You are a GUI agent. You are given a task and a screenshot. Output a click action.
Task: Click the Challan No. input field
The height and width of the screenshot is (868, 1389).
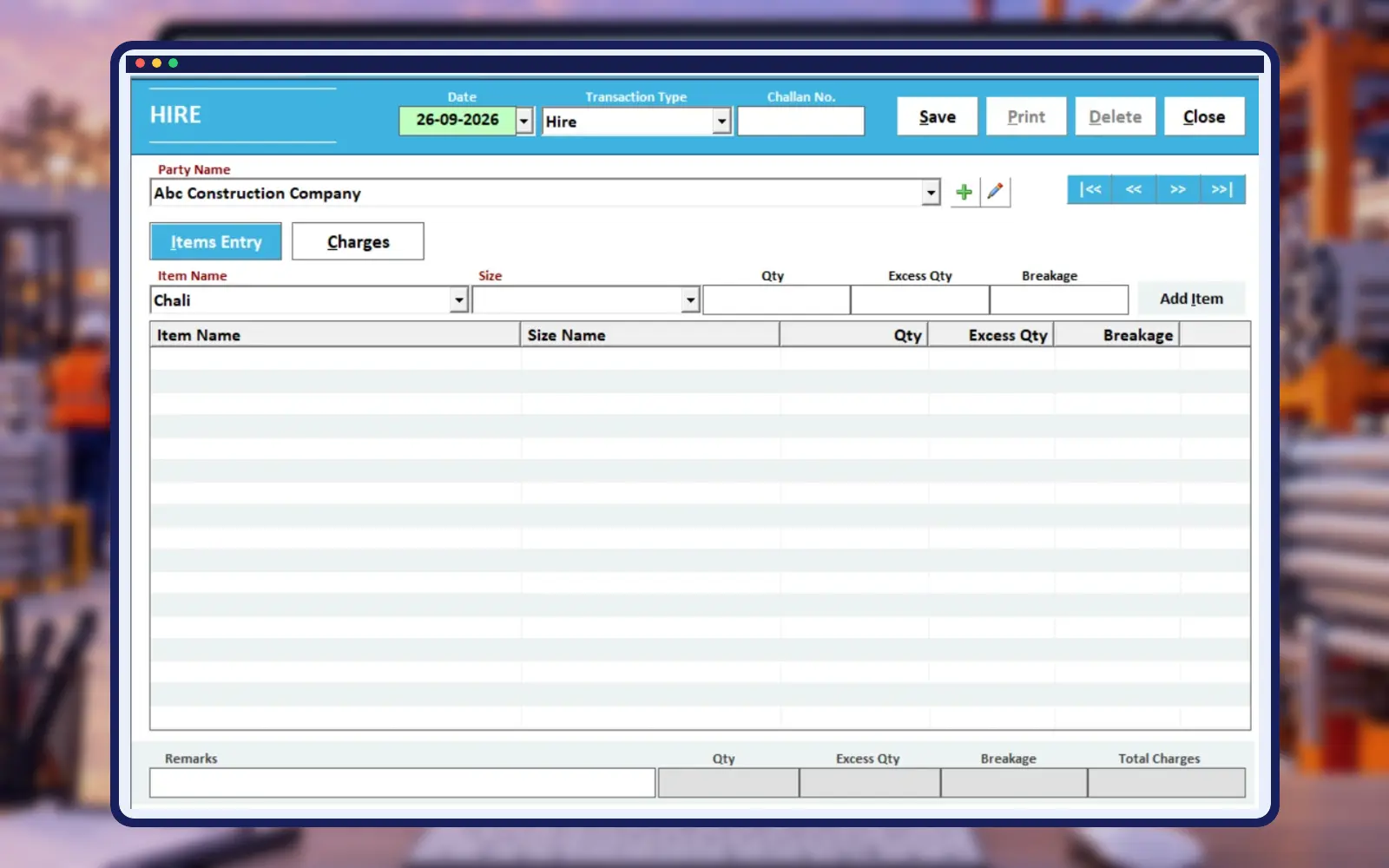pos(800,121)
